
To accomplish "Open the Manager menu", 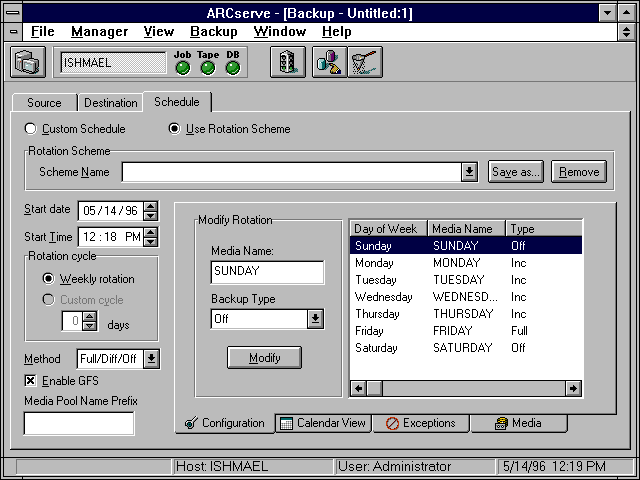I will tap(99, 31).
